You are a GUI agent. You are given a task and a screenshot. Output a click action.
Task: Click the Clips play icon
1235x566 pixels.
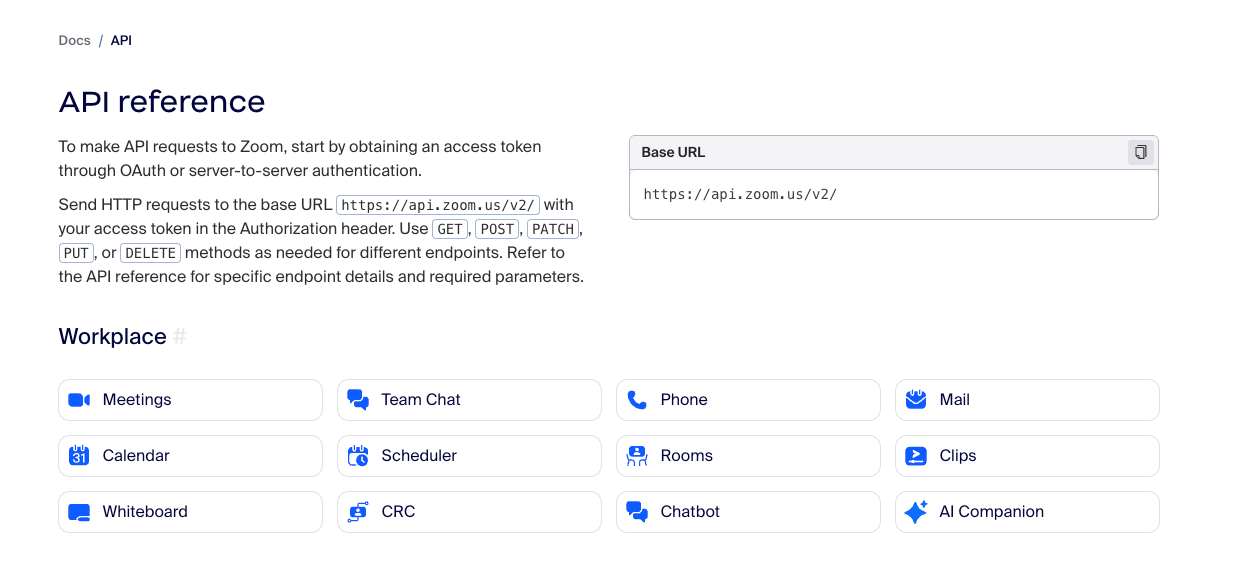(x=915, y=456)
